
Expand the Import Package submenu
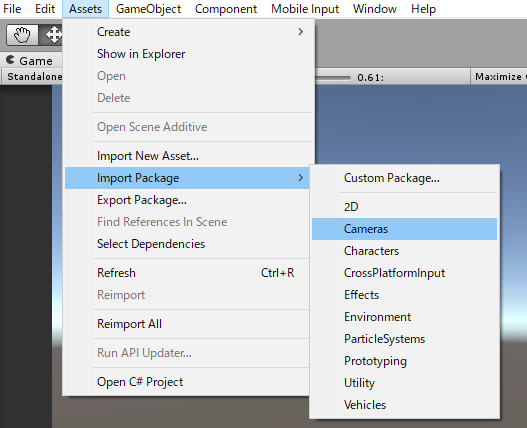(x=187, y=178)
